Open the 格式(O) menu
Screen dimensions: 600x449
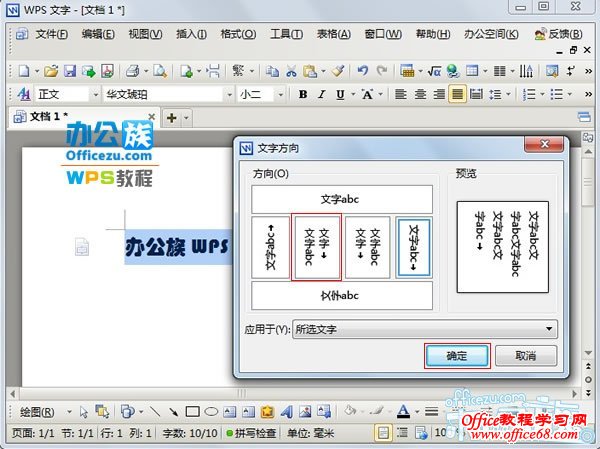pos(238,34)
